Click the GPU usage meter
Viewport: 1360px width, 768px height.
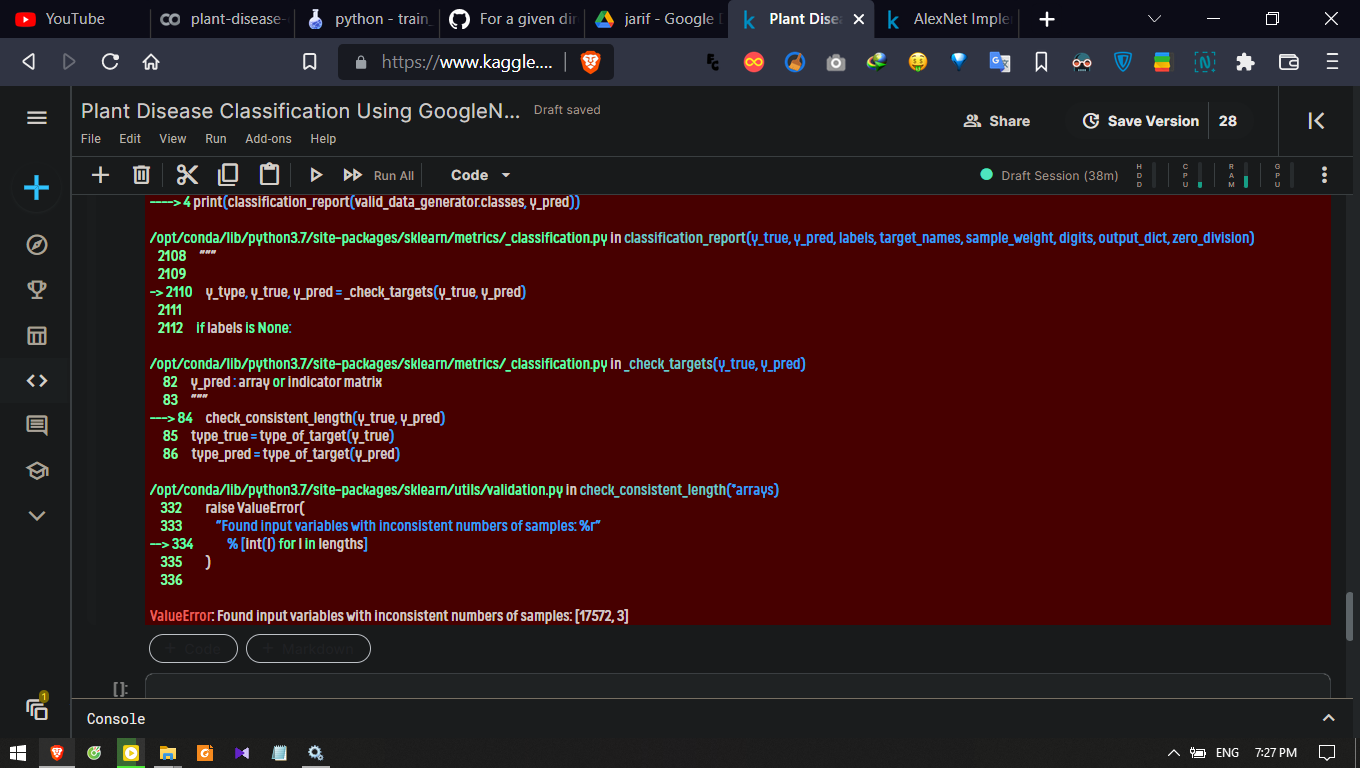pyautogui.click(x=1284, y=175)
